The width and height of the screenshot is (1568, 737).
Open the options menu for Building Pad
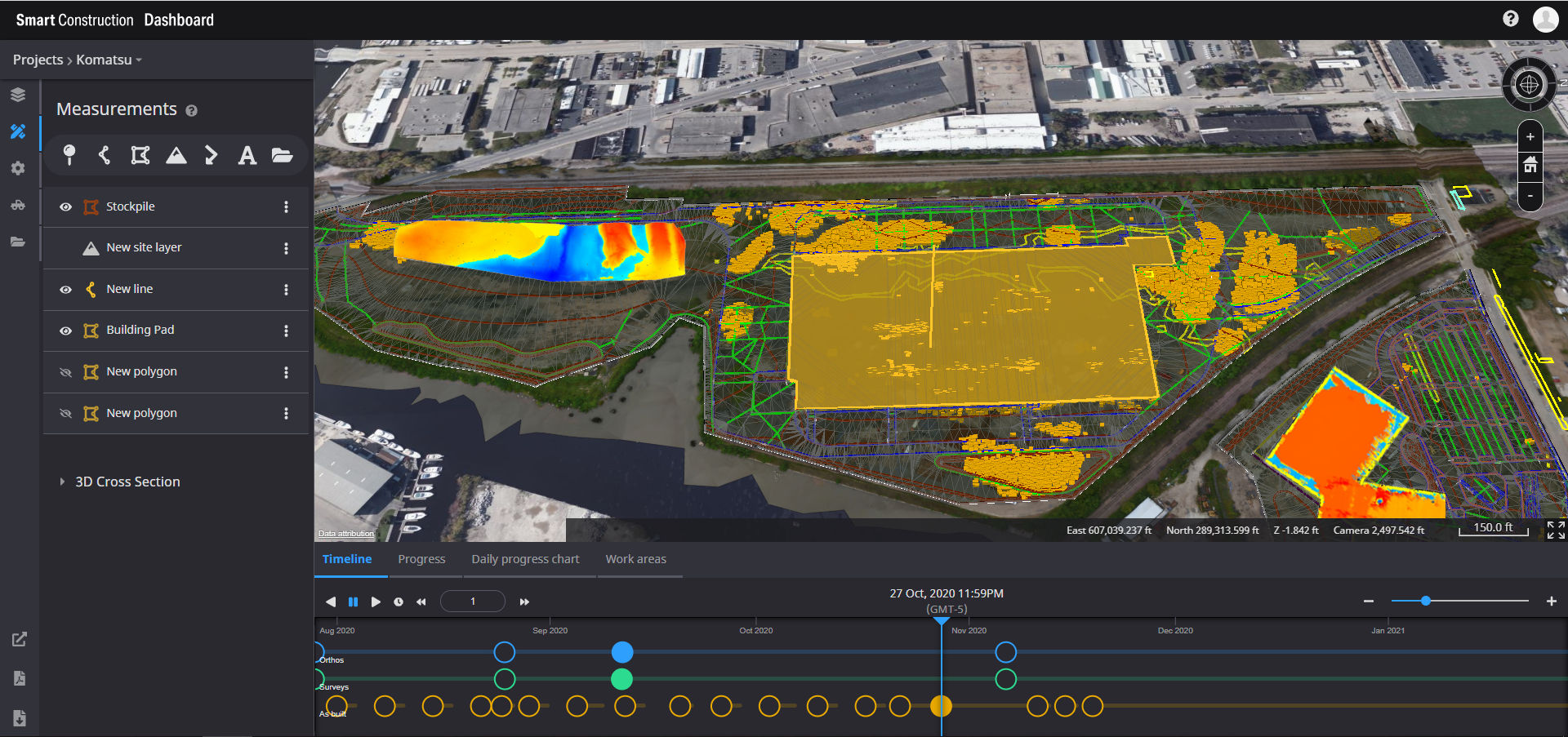286,331
